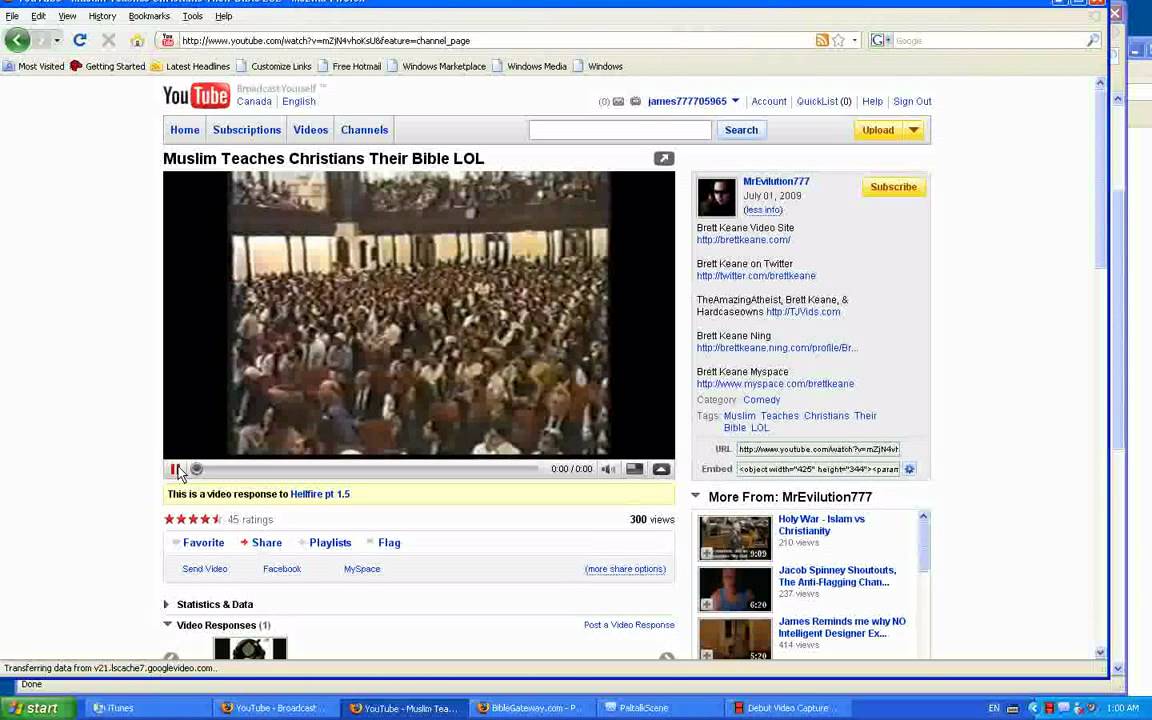Open Holy War - Islam vs Christianity thumbnail

click(735, 538)
